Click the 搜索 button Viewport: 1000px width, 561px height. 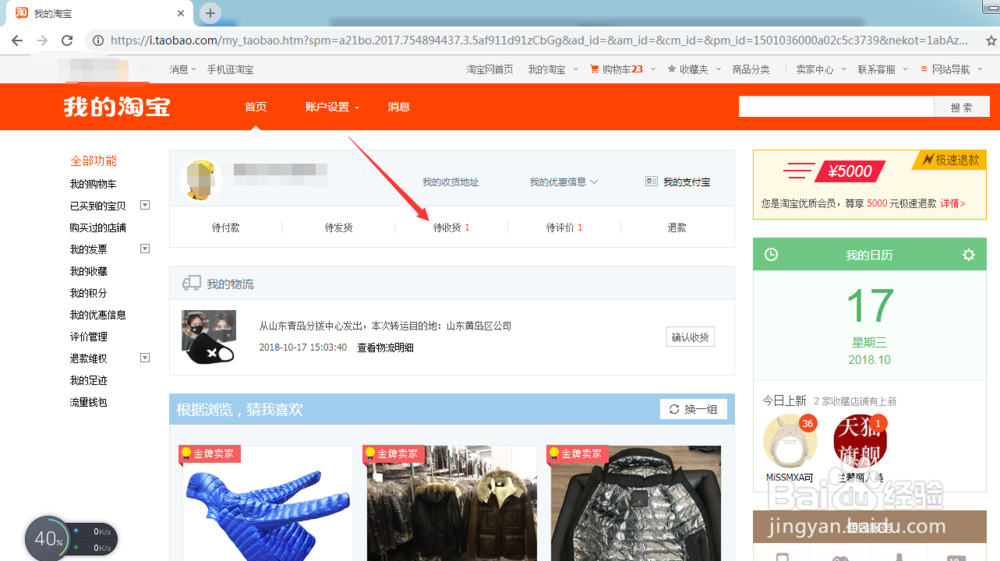[962, 106]
